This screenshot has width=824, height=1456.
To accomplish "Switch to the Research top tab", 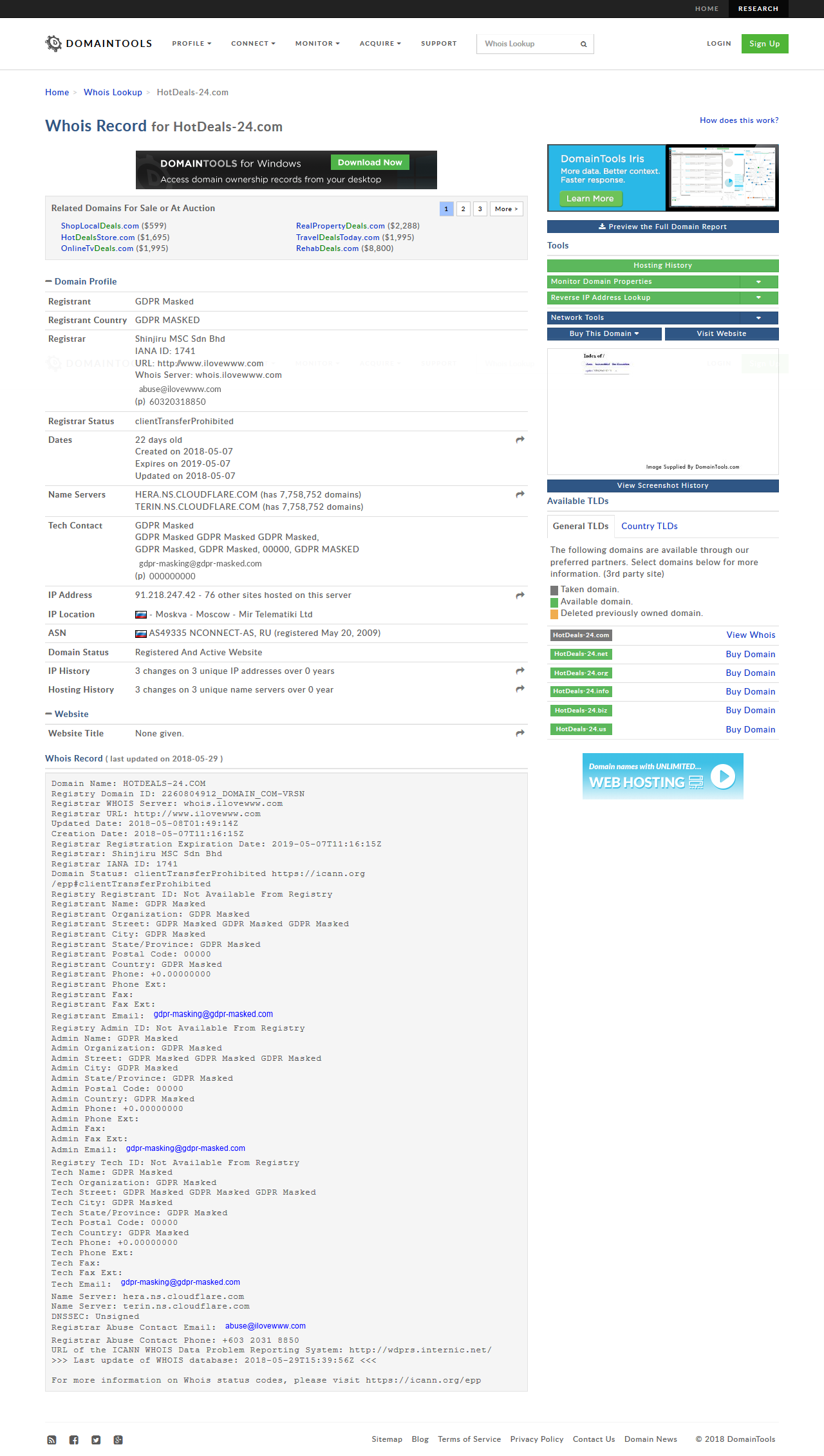I will click(x=758, y=9).
